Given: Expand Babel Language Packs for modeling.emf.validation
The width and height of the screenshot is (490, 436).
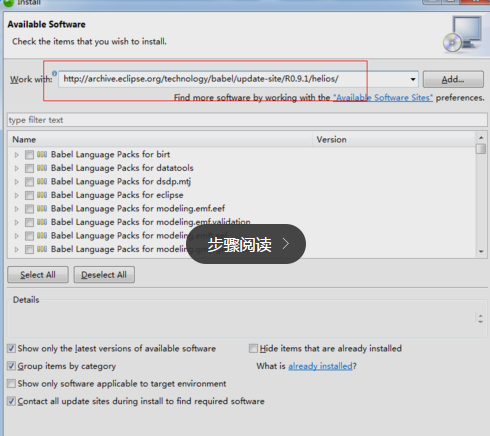Looking at the screenshot, I should [x=16, y=222].
